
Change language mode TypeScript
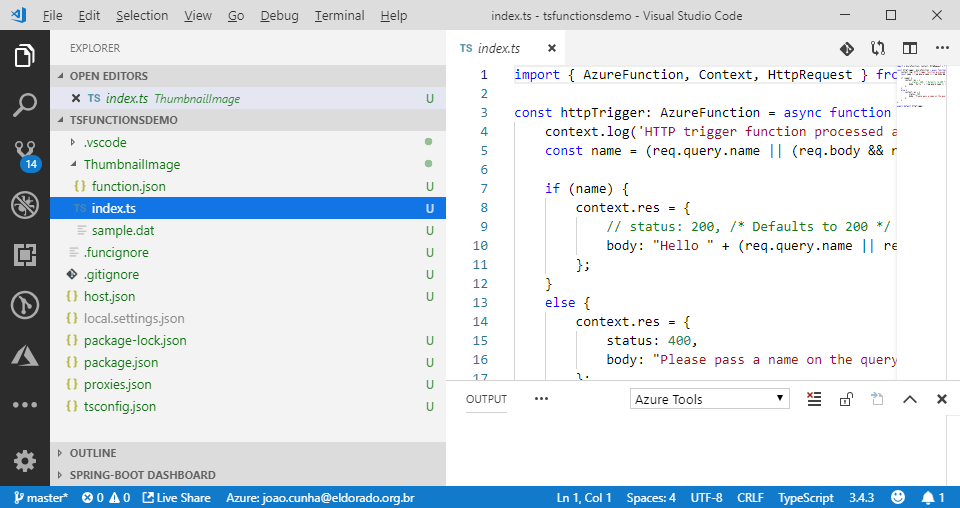point(806,498)
